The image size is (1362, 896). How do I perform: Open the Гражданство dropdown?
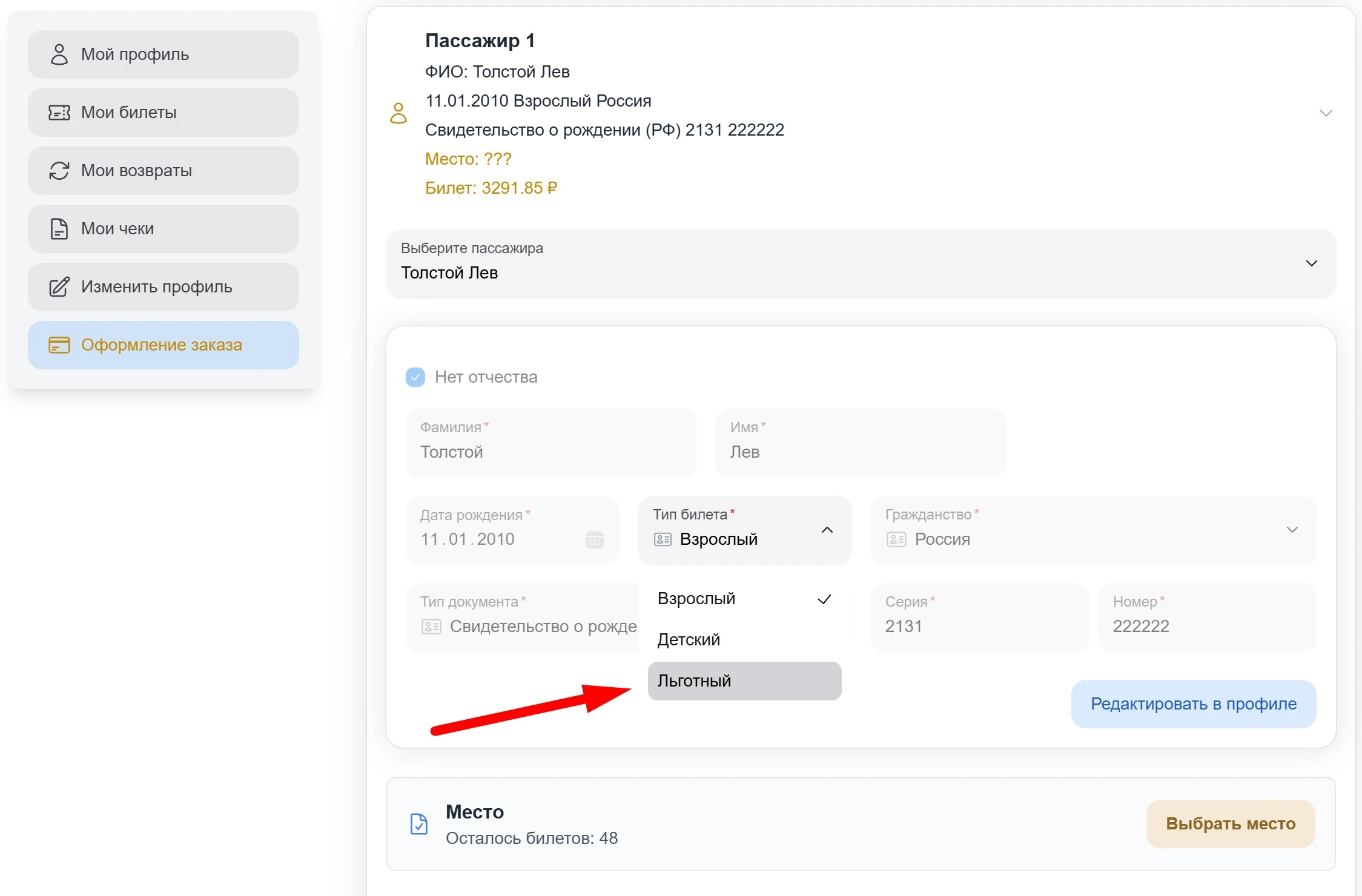pos(1292,530)
